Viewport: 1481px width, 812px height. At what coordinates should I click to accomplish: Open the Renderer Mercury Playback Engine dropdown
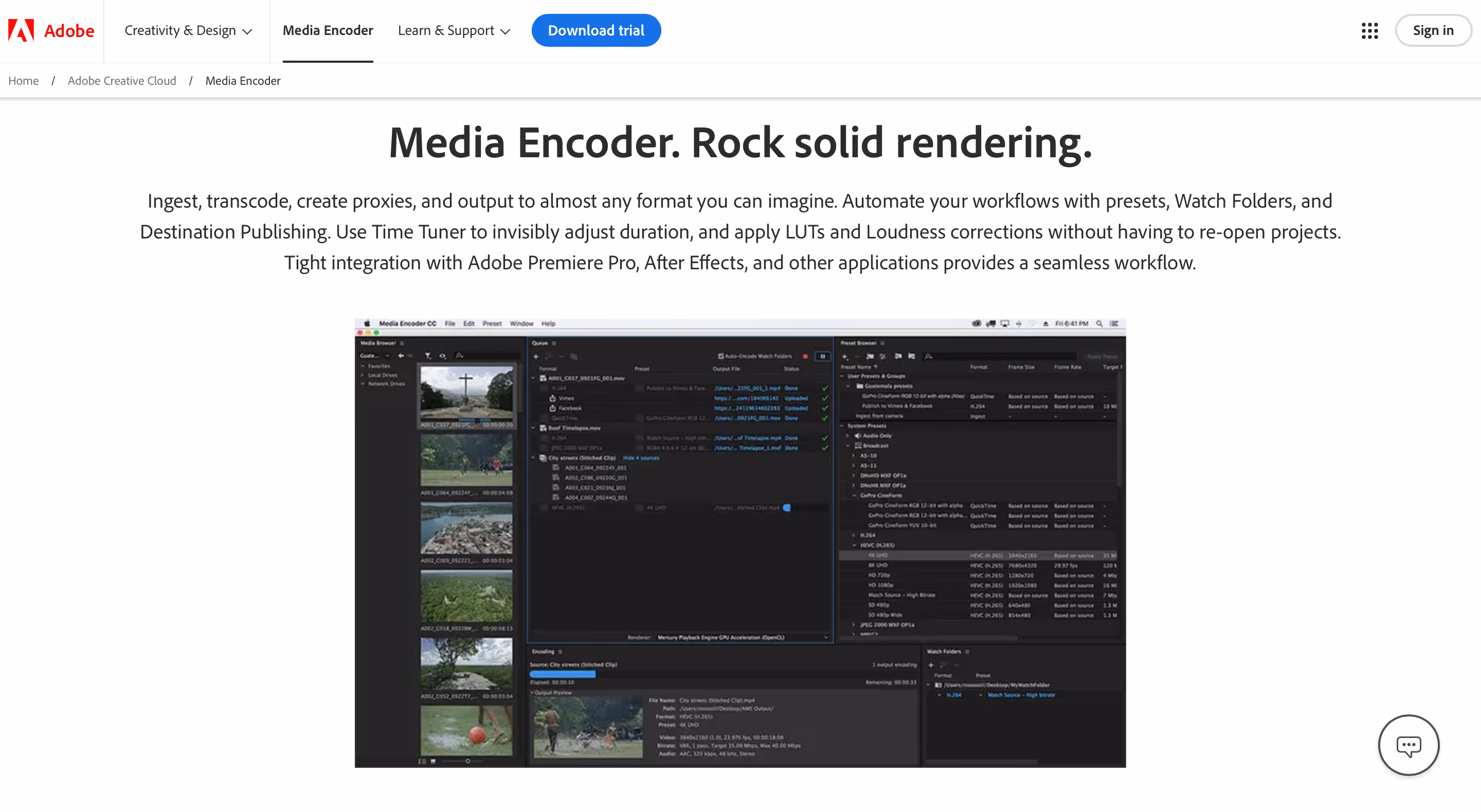(x=743, y=637)
